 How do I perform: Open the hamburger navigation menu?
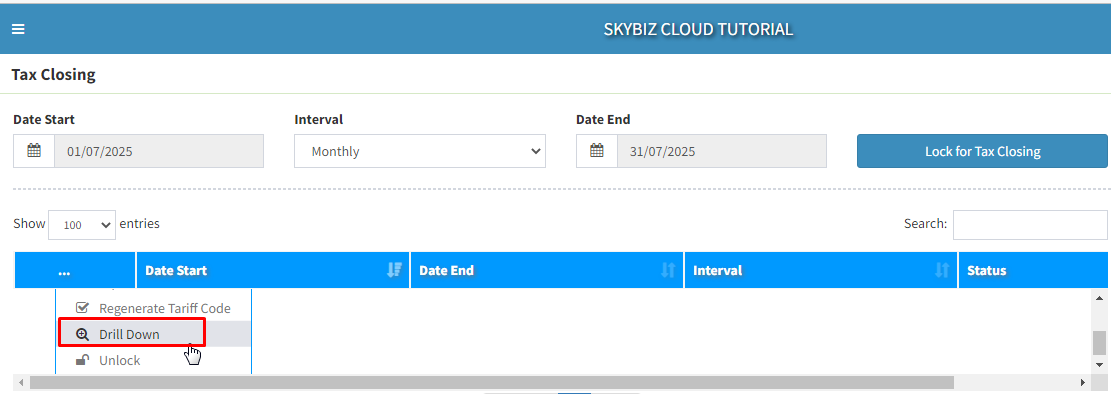pyautogui.click(x=18, y=29)
